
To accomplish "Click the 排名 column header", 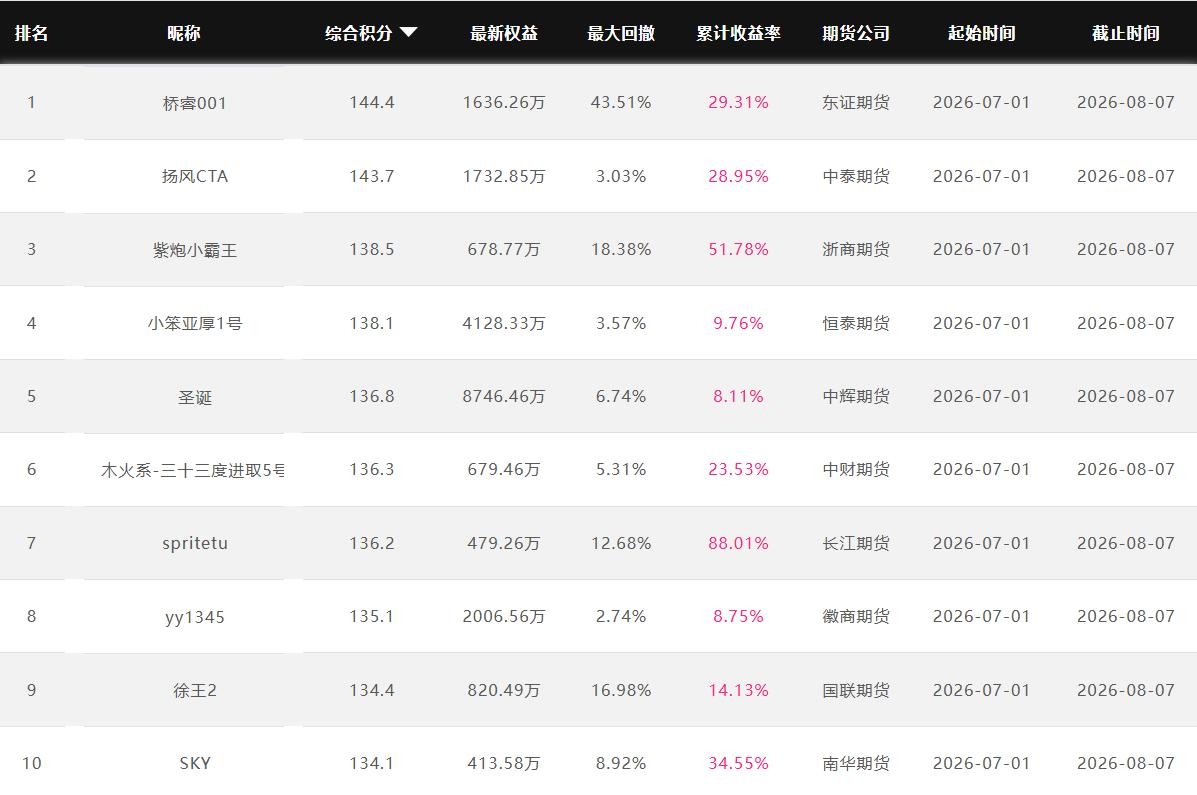I will point(31,33).
